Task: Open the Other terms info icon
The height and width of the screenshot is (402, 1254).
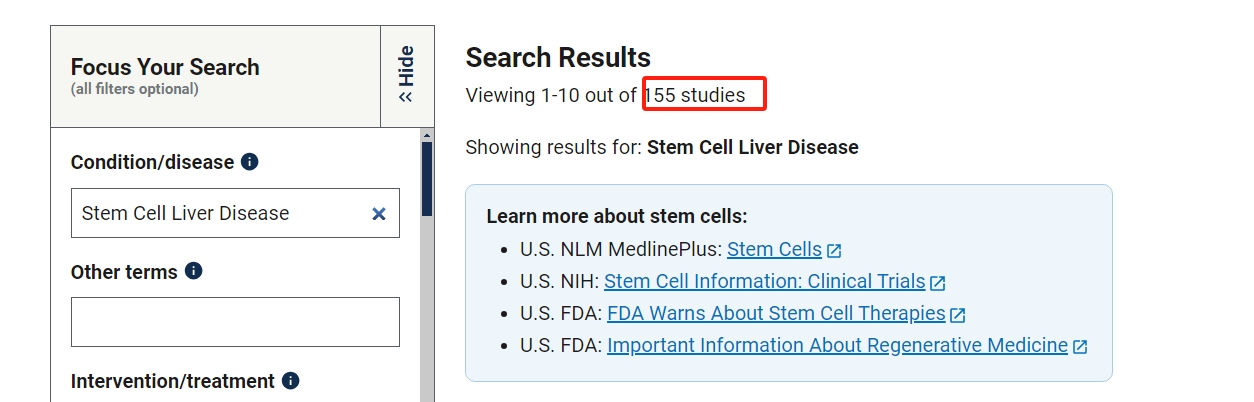Action: 194,271
